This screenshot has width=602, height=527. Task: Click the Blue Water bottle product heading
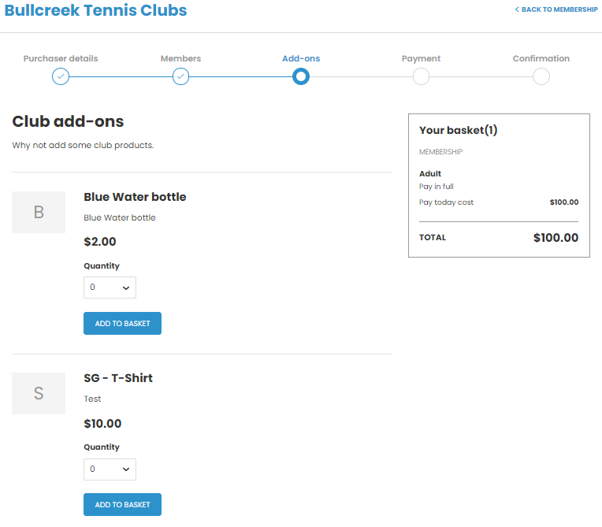pos(135,197)
